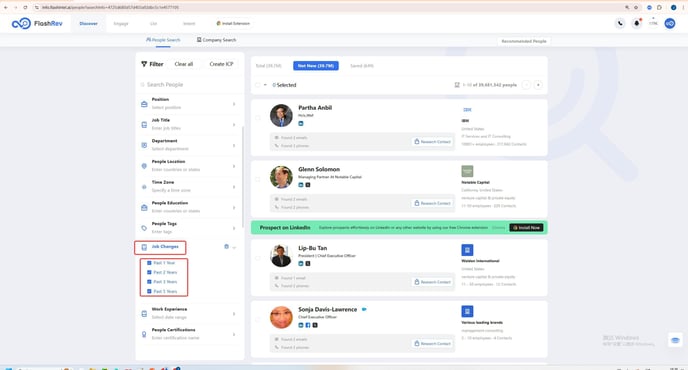This screenshot has width=688, height=370.
Task: Expand the Department filter chevron
Action: [234, 145]
